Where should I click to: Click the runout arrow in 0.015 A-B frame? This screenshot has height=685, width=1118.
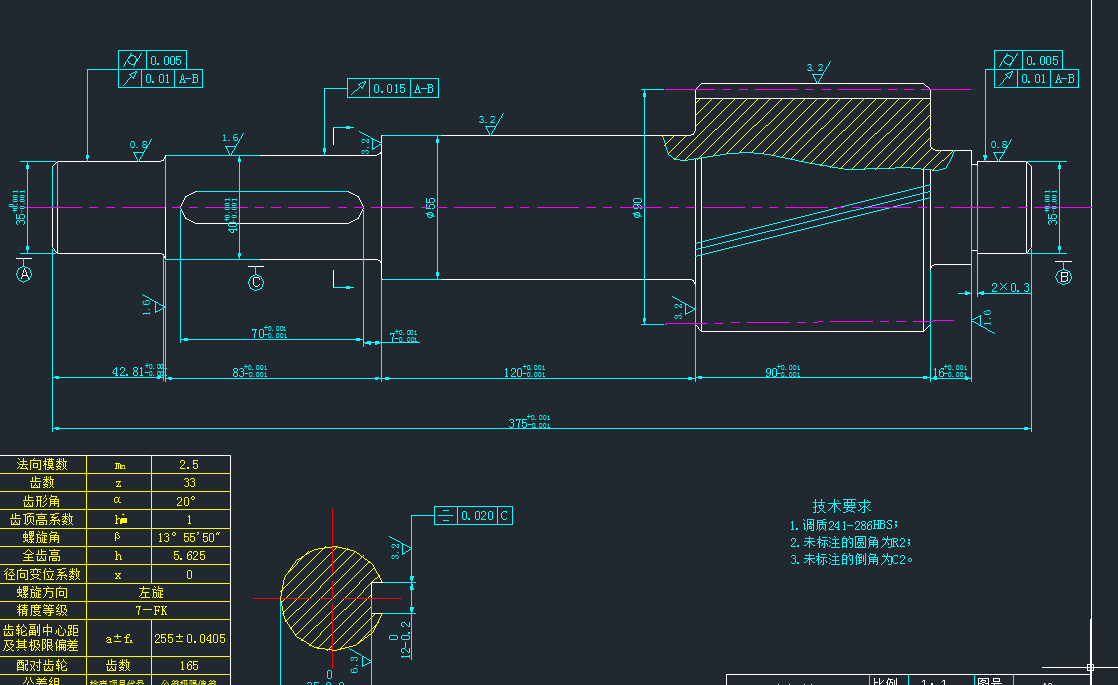(359, 88)
